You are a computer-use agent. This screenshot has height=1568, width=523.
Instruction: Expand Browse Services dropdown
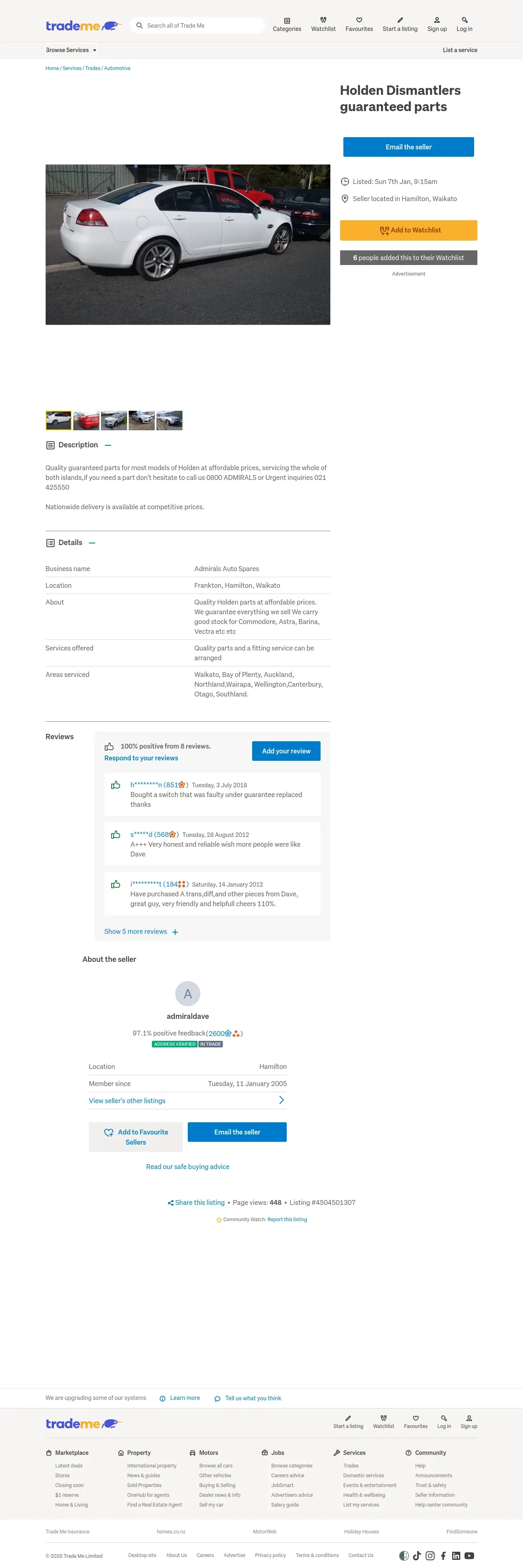pyautogui.click(x=70, y=50)
